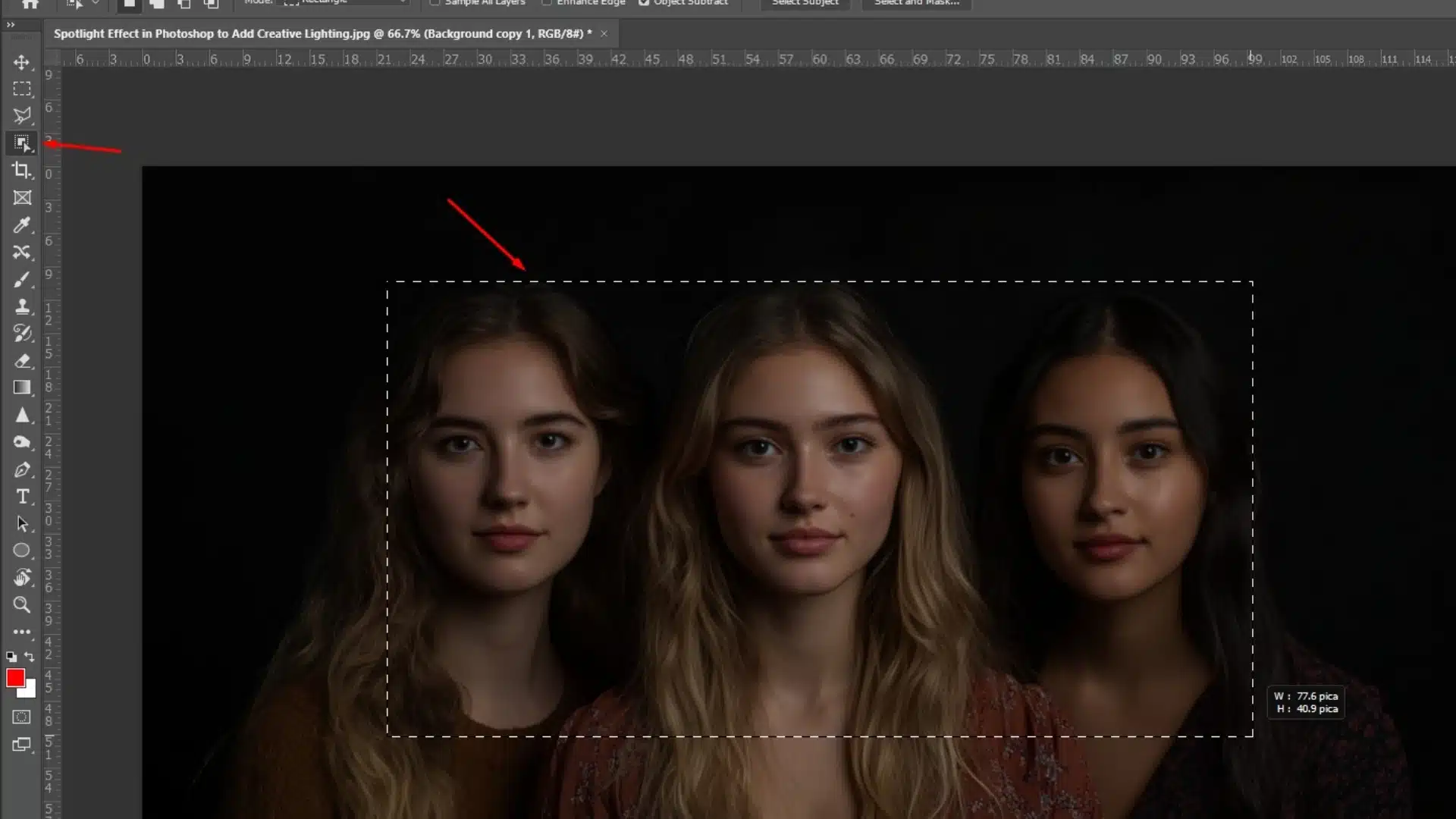Open the Edit Toolbar three-dots menu
The image size is (1456, 819).
click(x=22, y=632)
